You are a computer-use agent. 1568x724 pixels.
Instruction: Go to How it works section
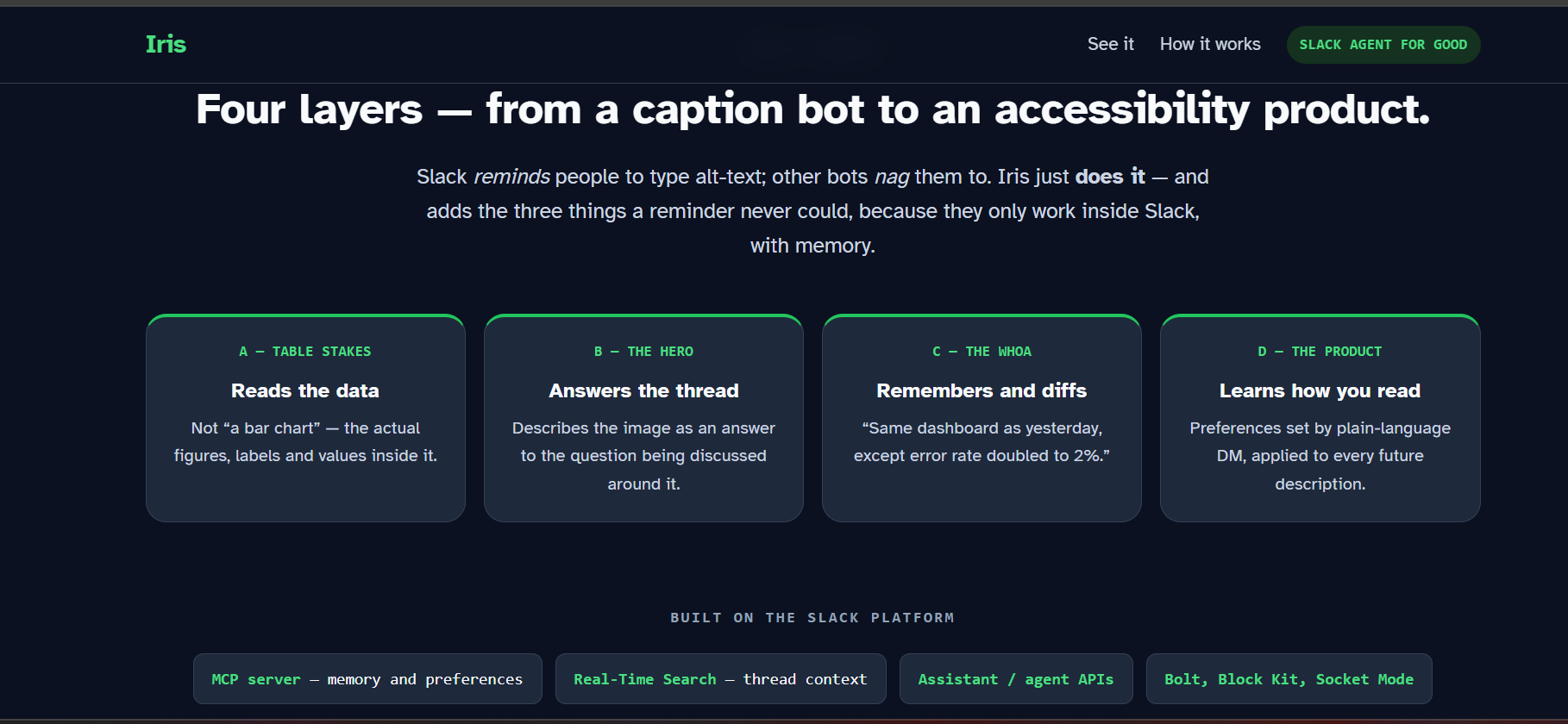[1210, 44]
